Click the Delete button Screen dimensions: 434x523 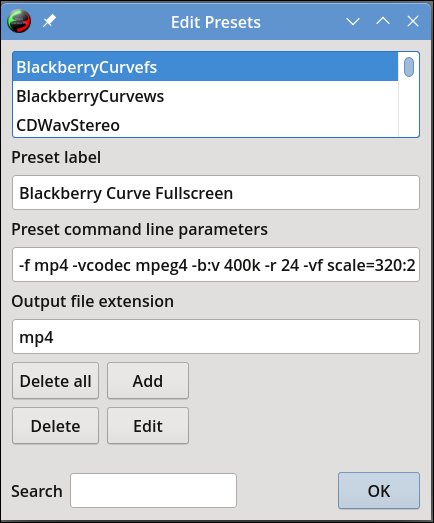[55, 426]
